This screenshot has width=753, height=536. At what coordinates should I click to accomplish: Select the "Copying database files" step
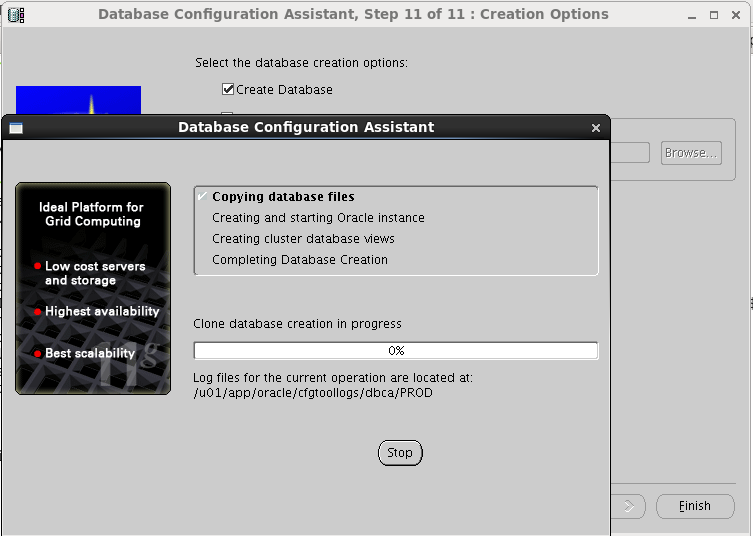(x=283, y=197)
